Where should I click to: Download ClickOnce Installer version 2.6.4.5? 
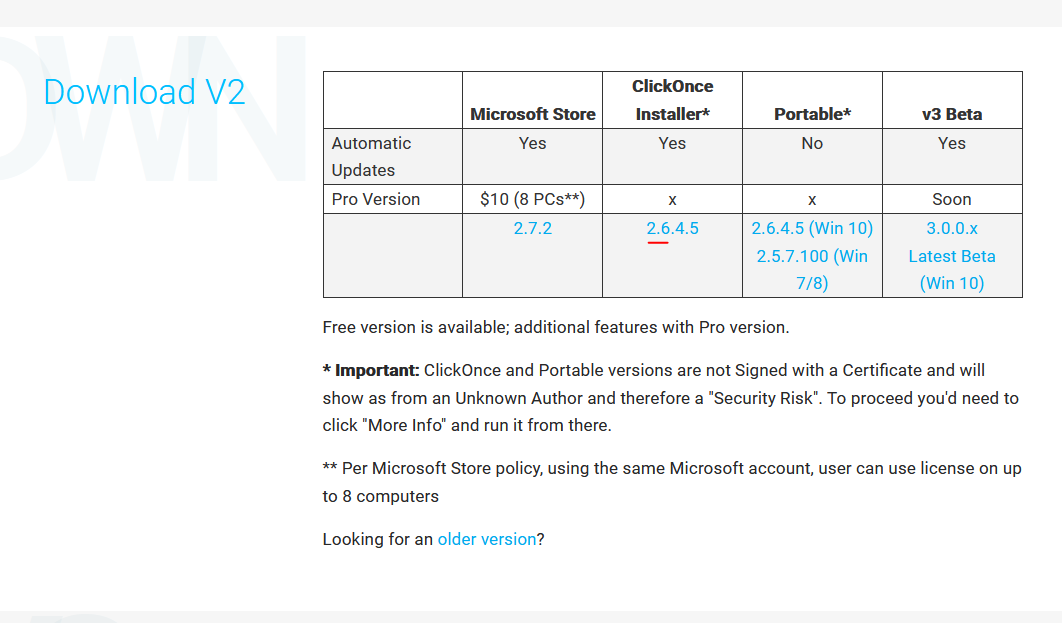(x=672, y=228)
